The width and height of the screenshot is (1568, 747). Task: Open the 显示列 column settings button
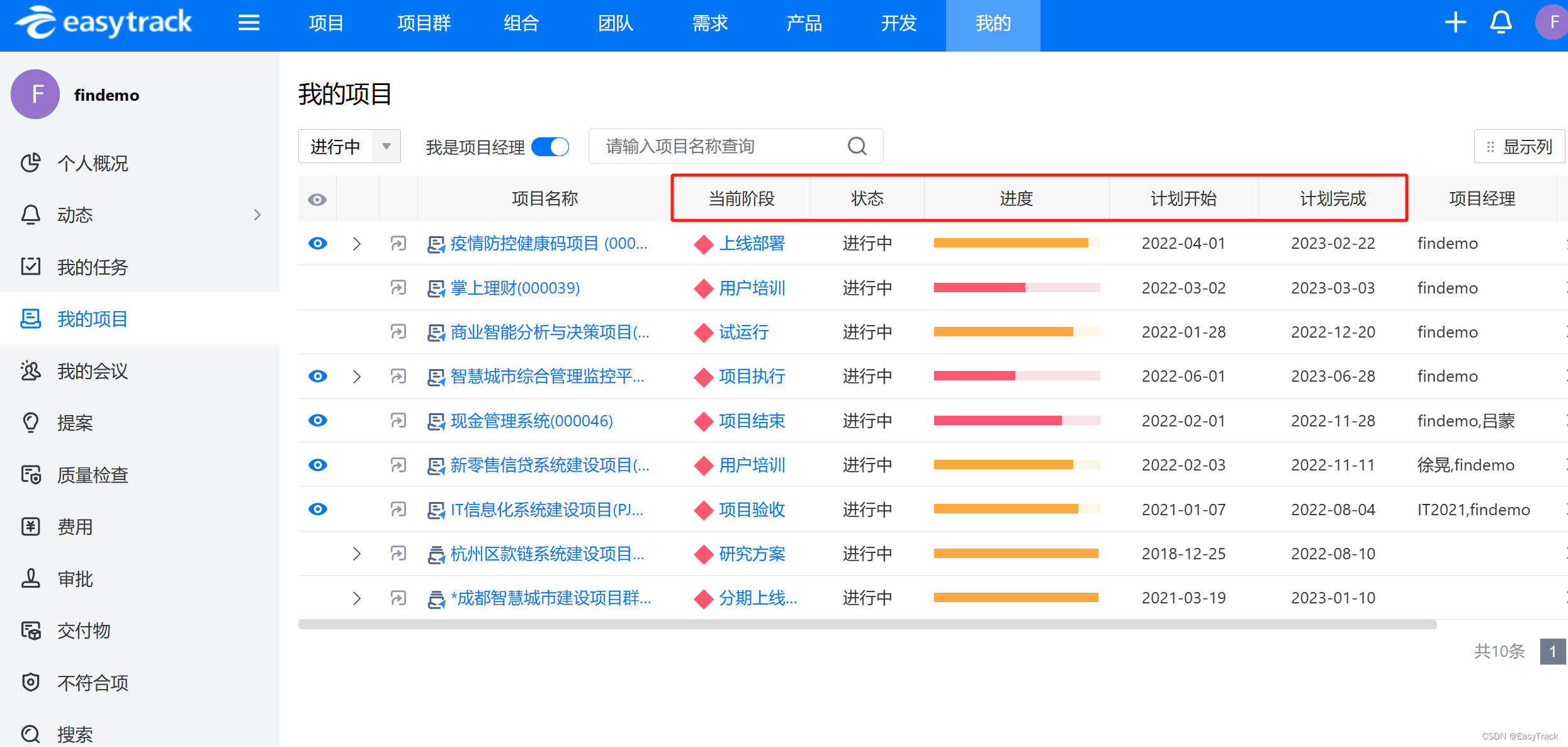tap(1520, 147)
